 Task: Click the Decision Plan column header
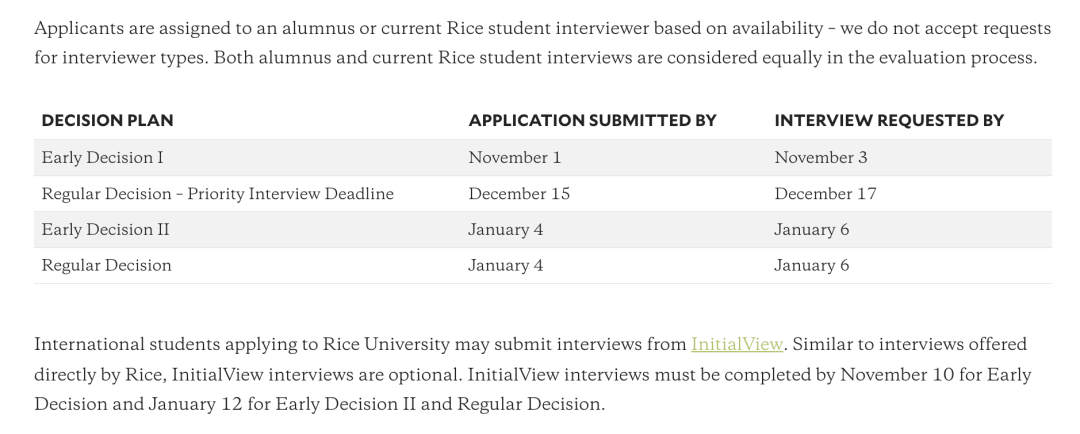coord(107,121)
